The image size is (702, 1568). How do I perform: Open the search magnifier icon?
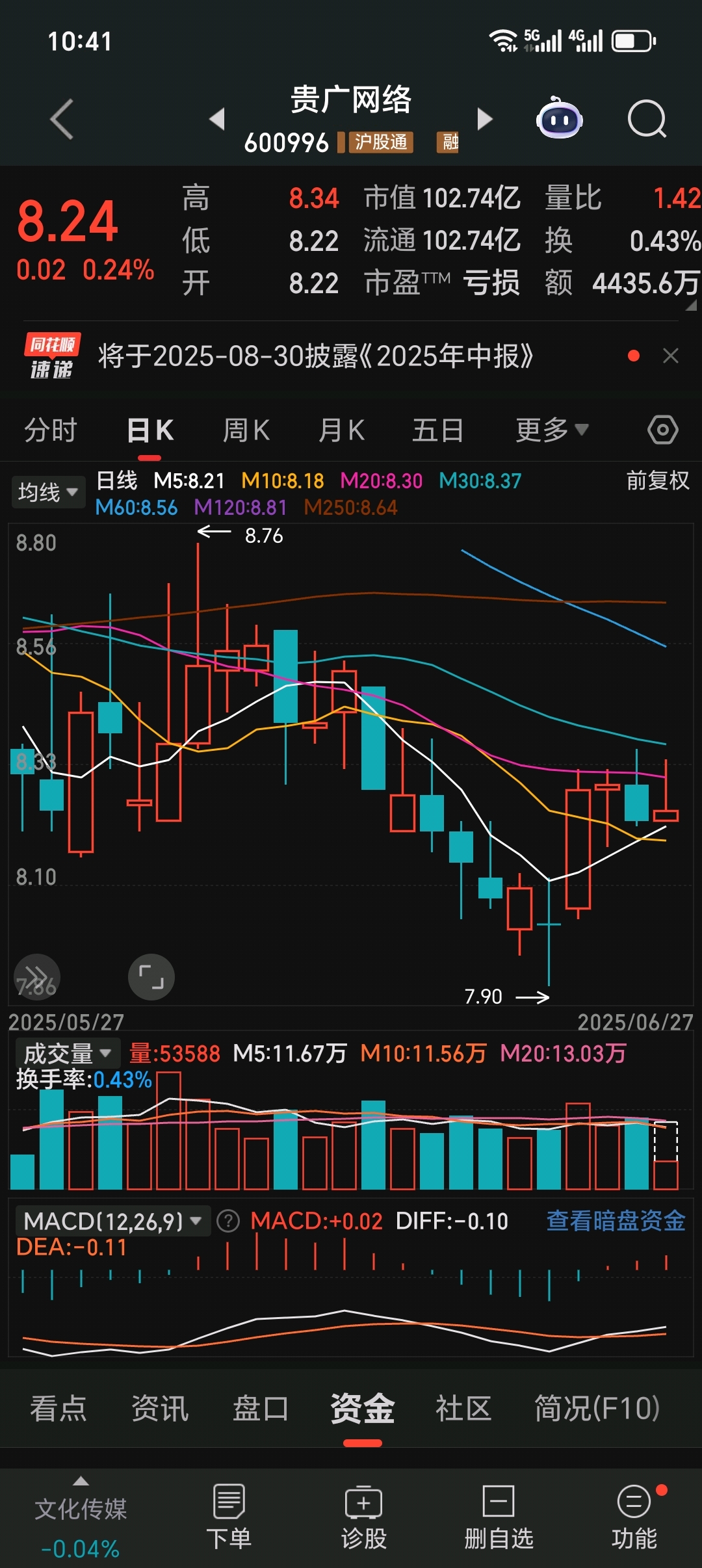[x=647, y=119]
